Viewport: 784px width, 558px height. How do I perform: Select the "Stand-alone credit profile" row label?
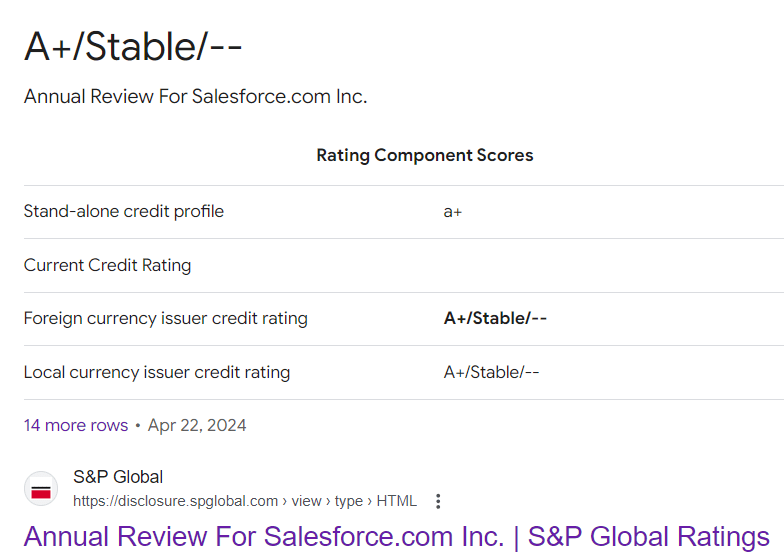click(x=124, y=211)
